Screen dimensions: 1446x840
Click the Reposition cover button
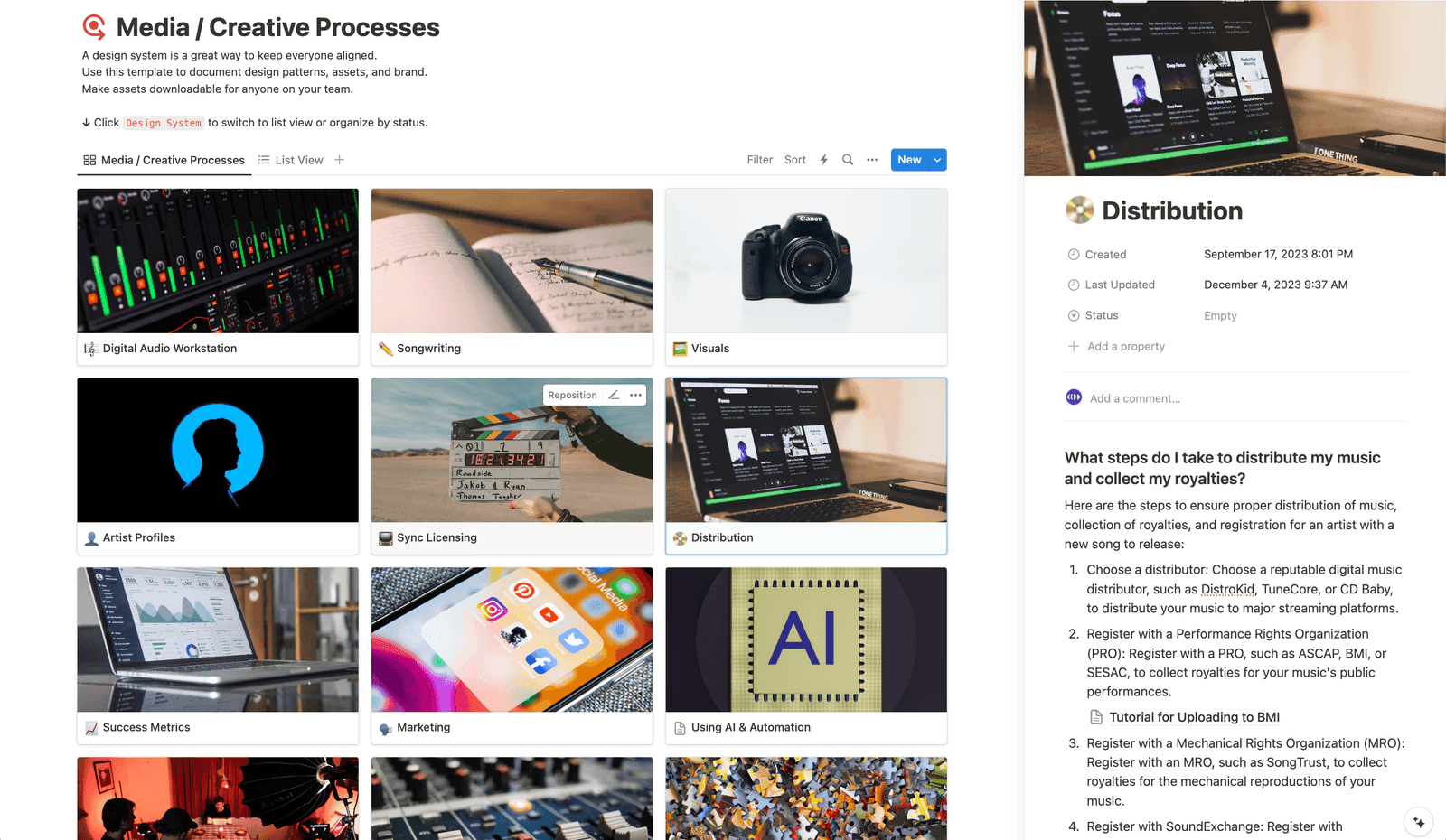coord(572,395)
